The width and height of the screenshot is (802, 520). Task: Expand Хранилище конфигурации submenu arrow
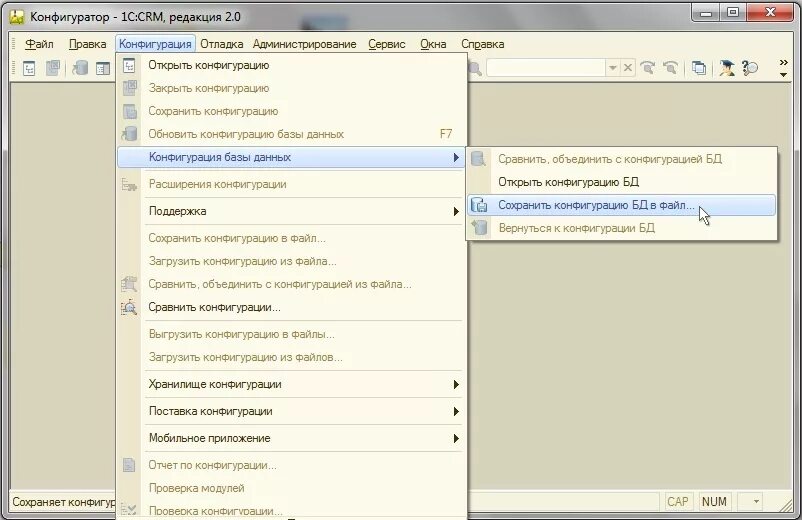[x=456, y=385]
